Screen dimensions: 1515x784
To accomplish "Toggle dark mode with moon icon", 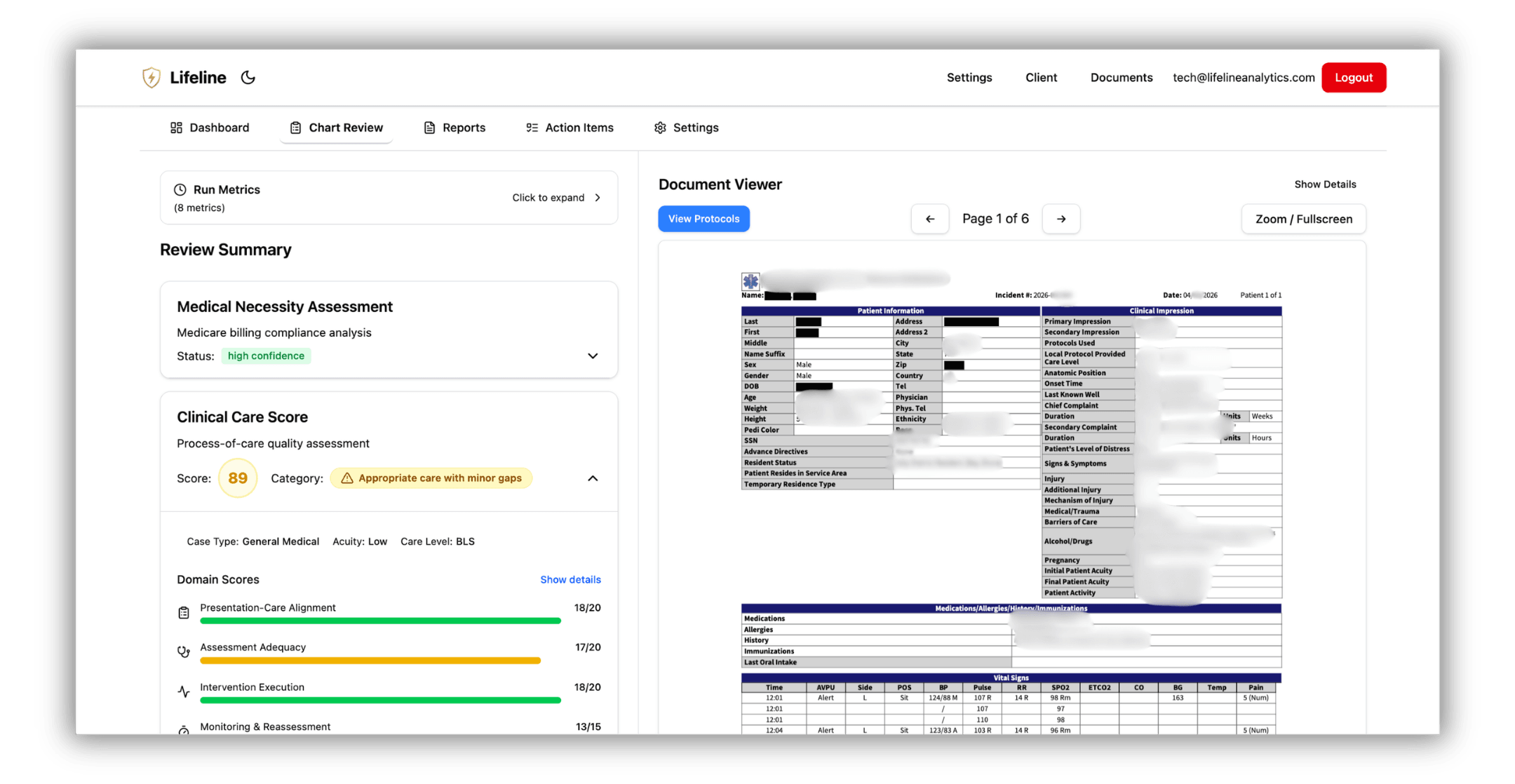I will tap(248, 78).
